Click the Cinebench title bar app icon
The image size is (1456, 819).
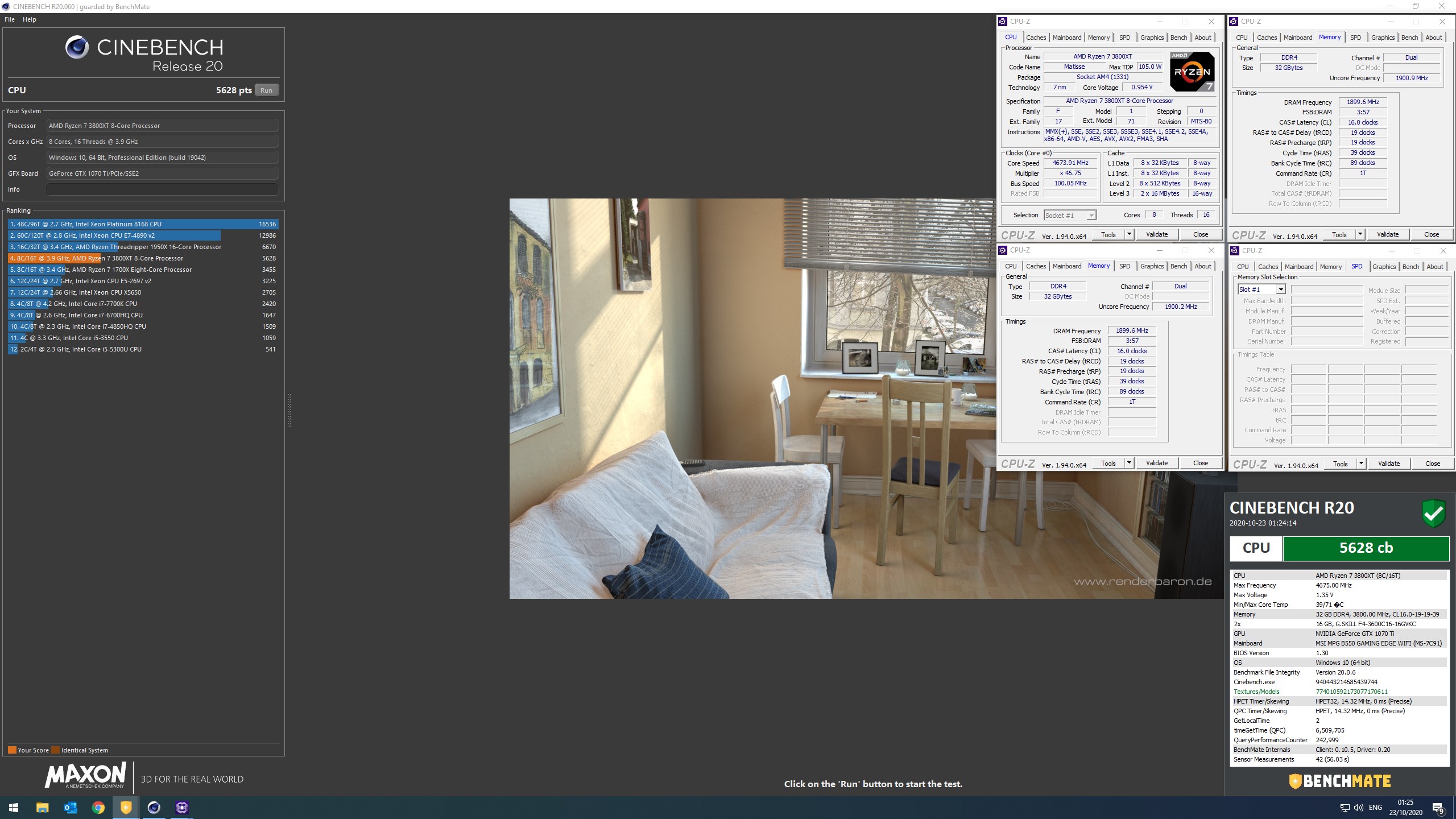pyautogui.click(x=6, y=6)
